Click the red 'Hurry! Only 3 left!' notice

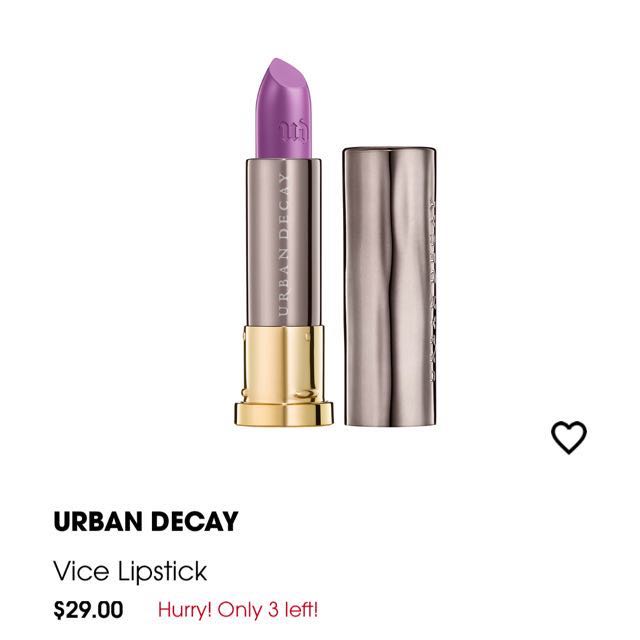(238, 610)
